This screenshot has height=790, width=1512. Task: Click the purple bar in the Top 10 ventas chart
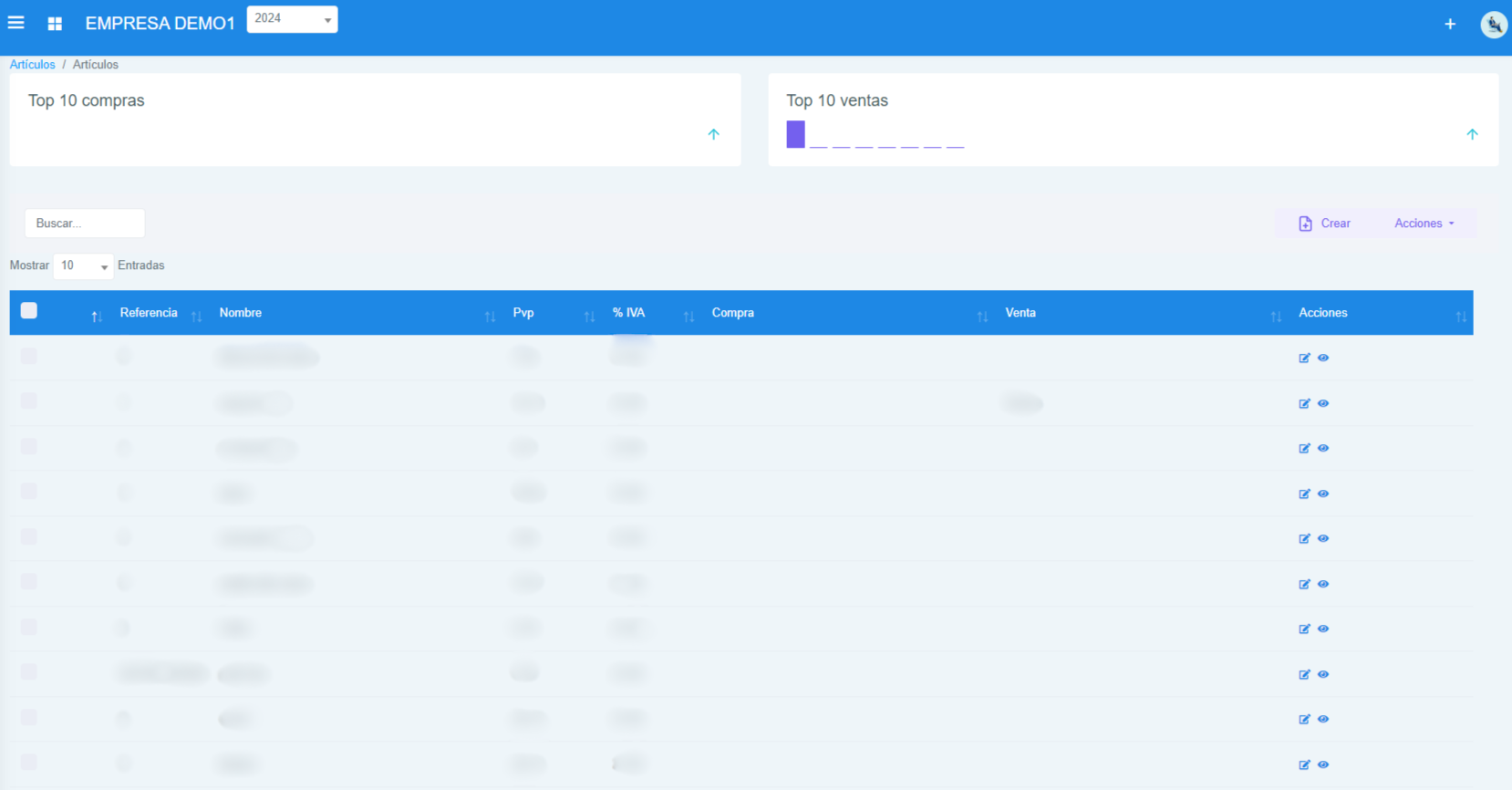click(795, 134)
